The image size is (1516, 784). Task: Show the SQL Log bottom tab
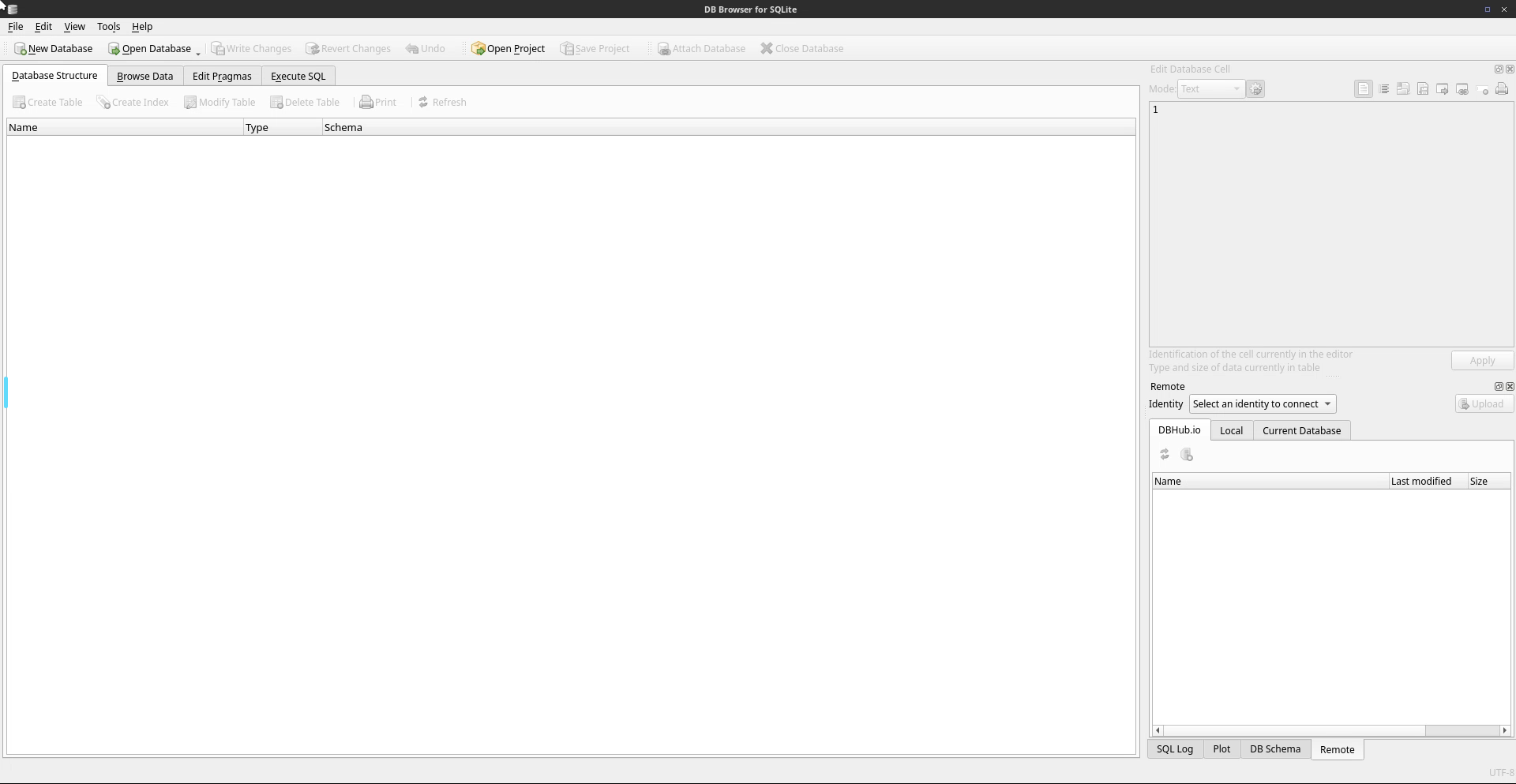(1174, 749)
